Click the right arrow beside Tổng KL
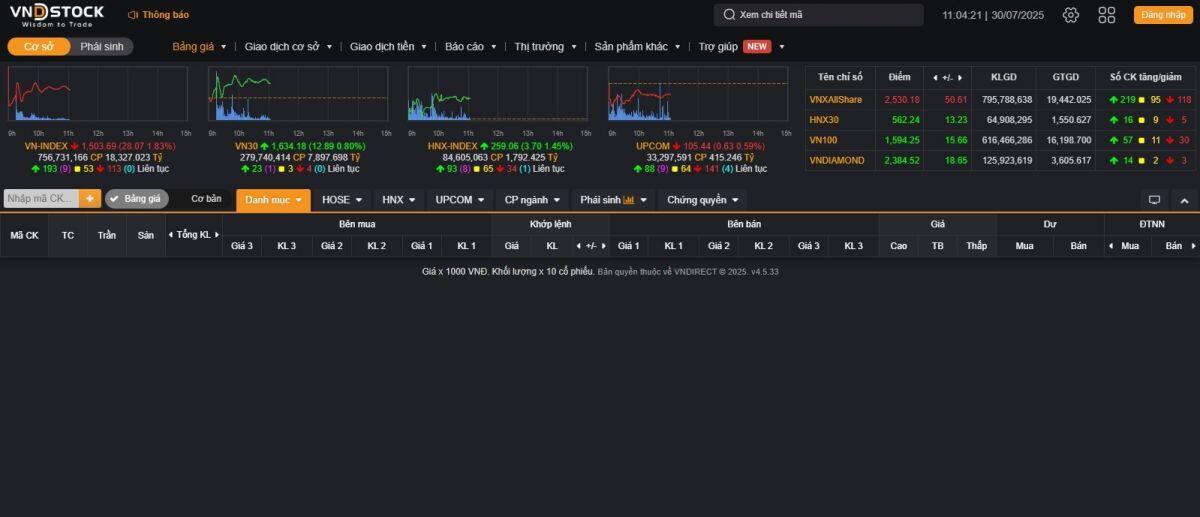The height and width of the screenshot is (517, 1200). click(217, 235)
